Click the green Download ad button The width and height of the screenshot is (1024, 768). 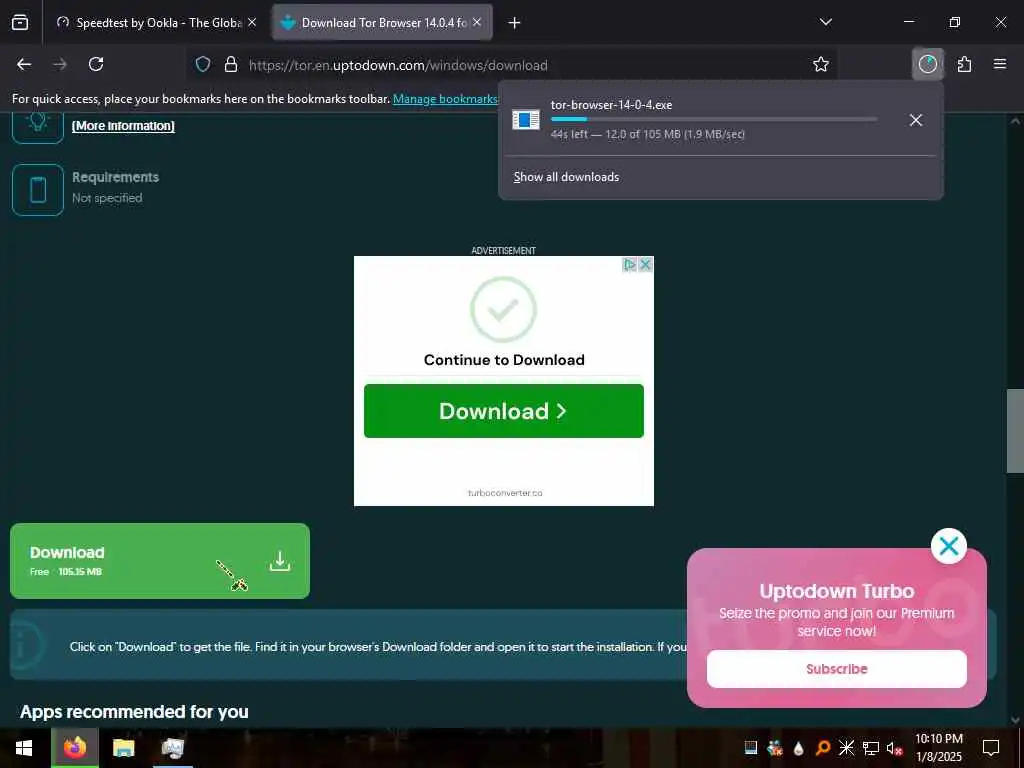point(504,411)
